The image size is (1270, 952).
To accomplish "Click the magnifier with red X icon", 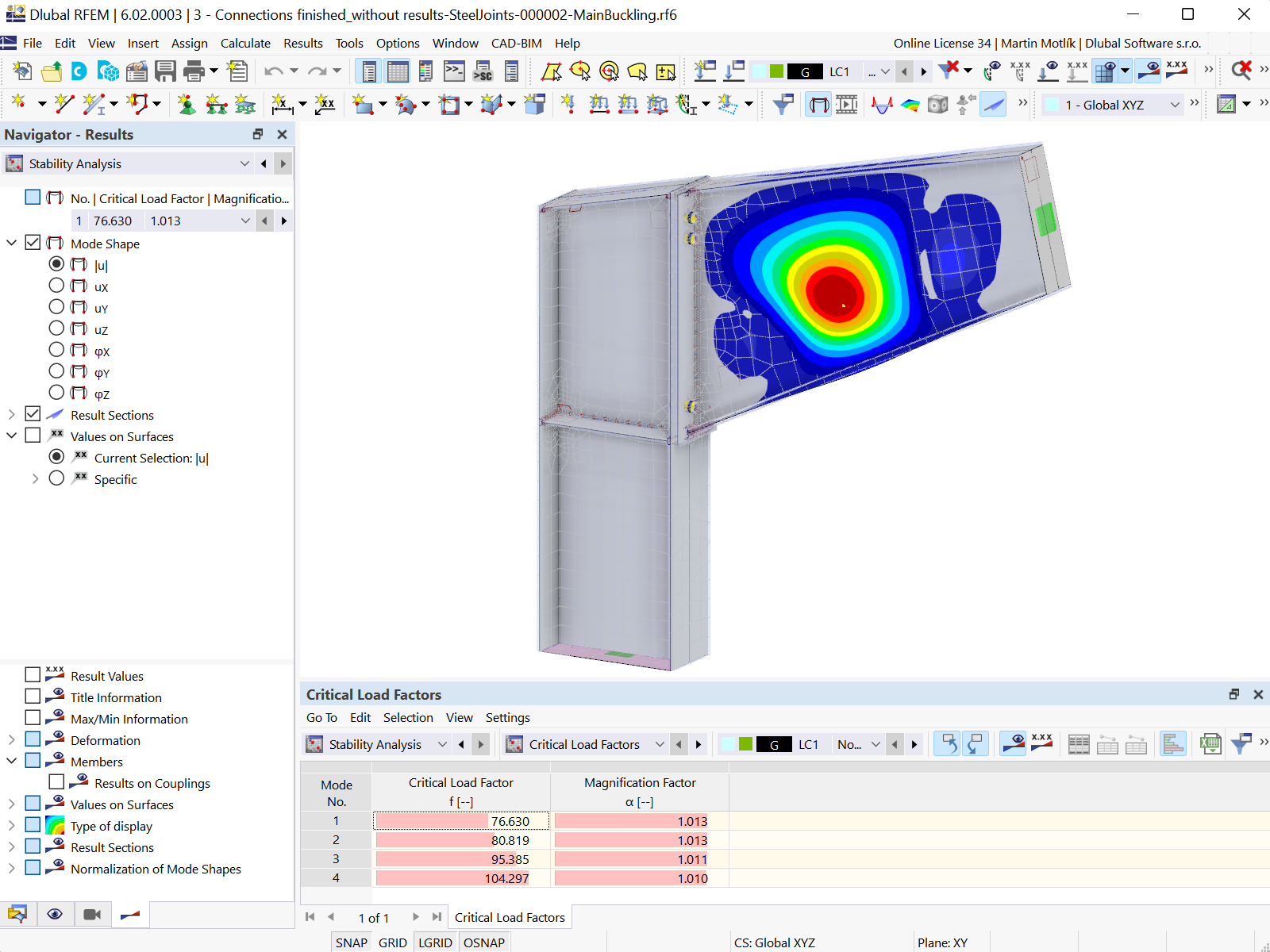I will coord(1241,71).
